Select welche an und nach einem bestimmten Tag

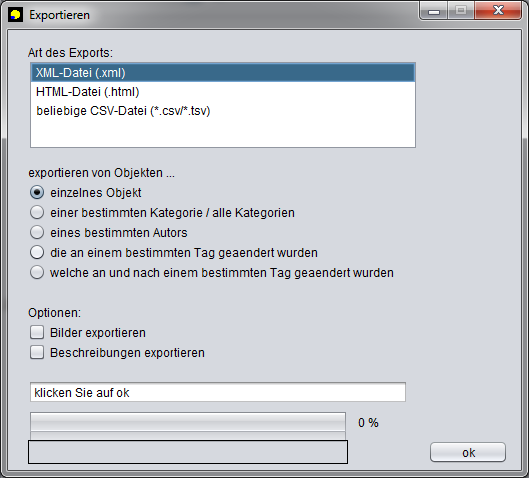37,272
